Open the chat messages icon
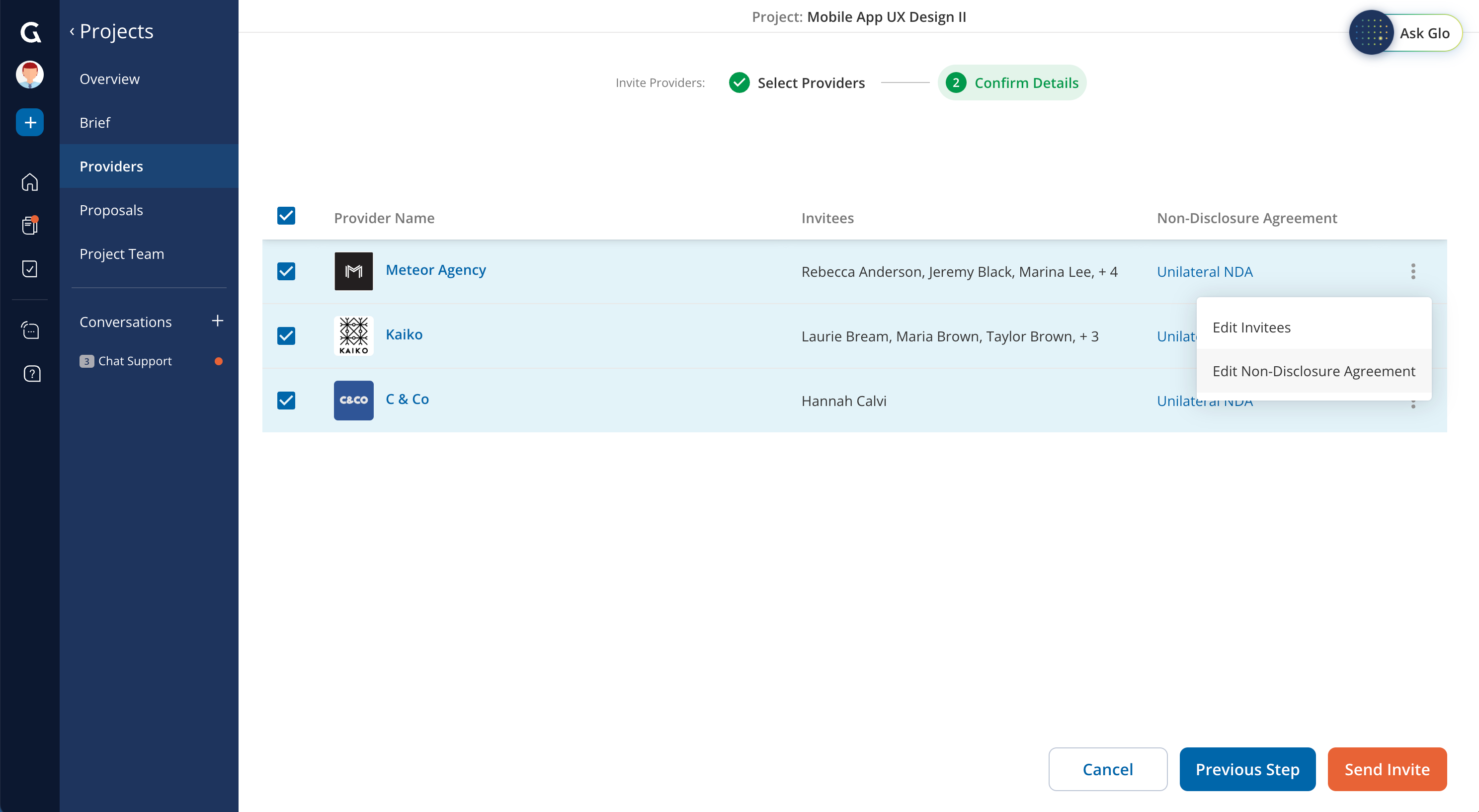Image resolution: width=1479 pixels, height=812 pixels. point(30,330)
